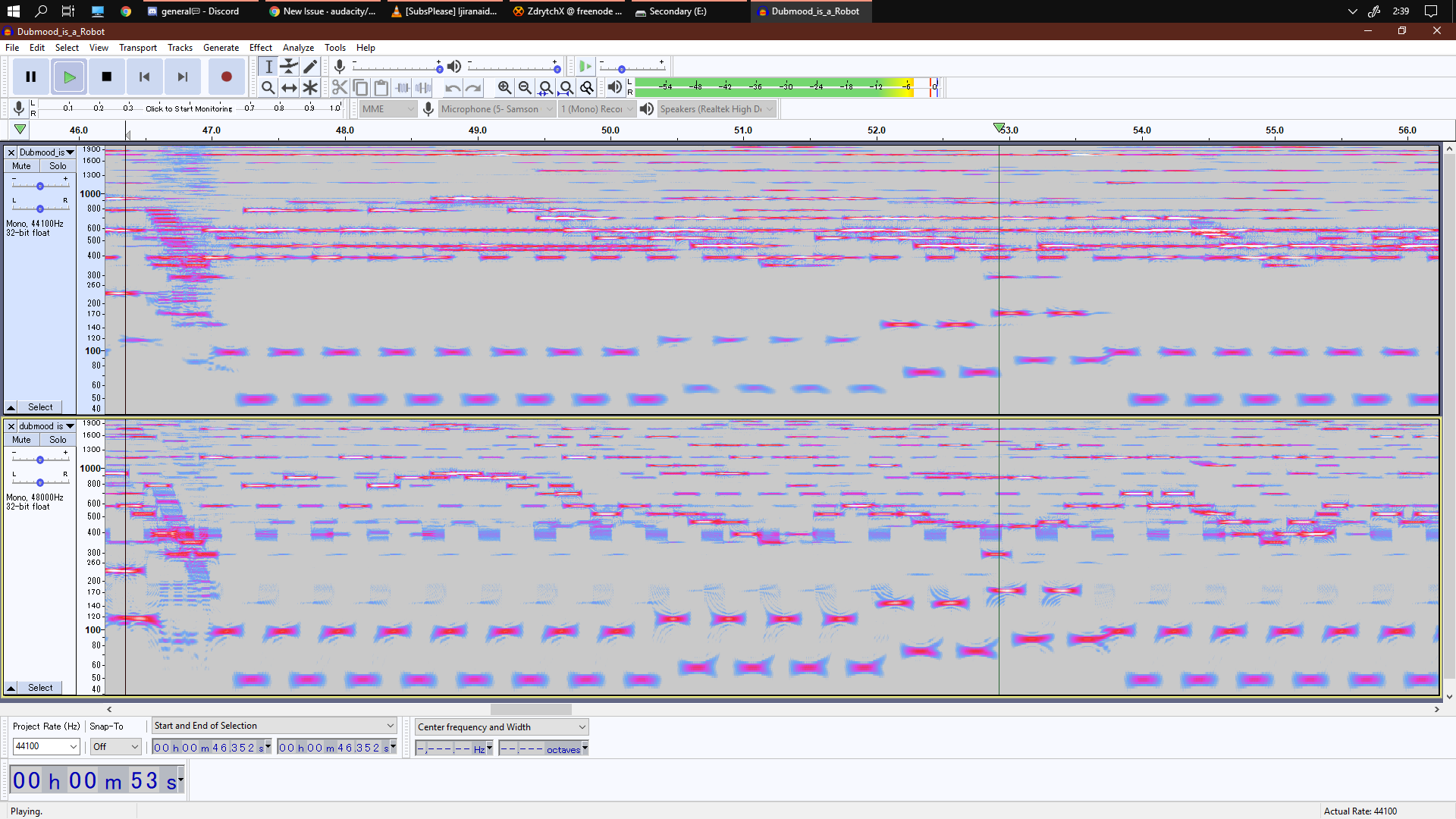Viewport: 1456px width, 819px height.
Task: Open the Microphone input device dropdown
Action: (x=496, y=108)
